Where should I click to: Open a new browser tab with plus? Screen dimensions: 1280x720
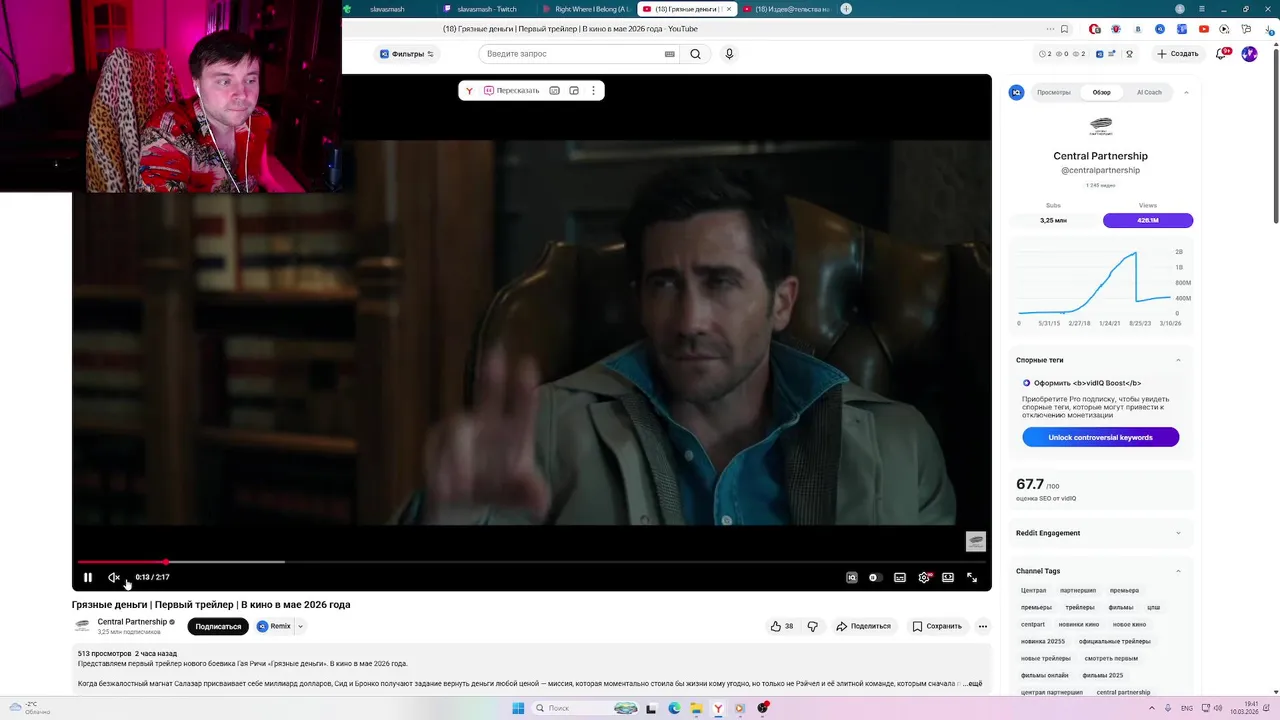[846, 9]
